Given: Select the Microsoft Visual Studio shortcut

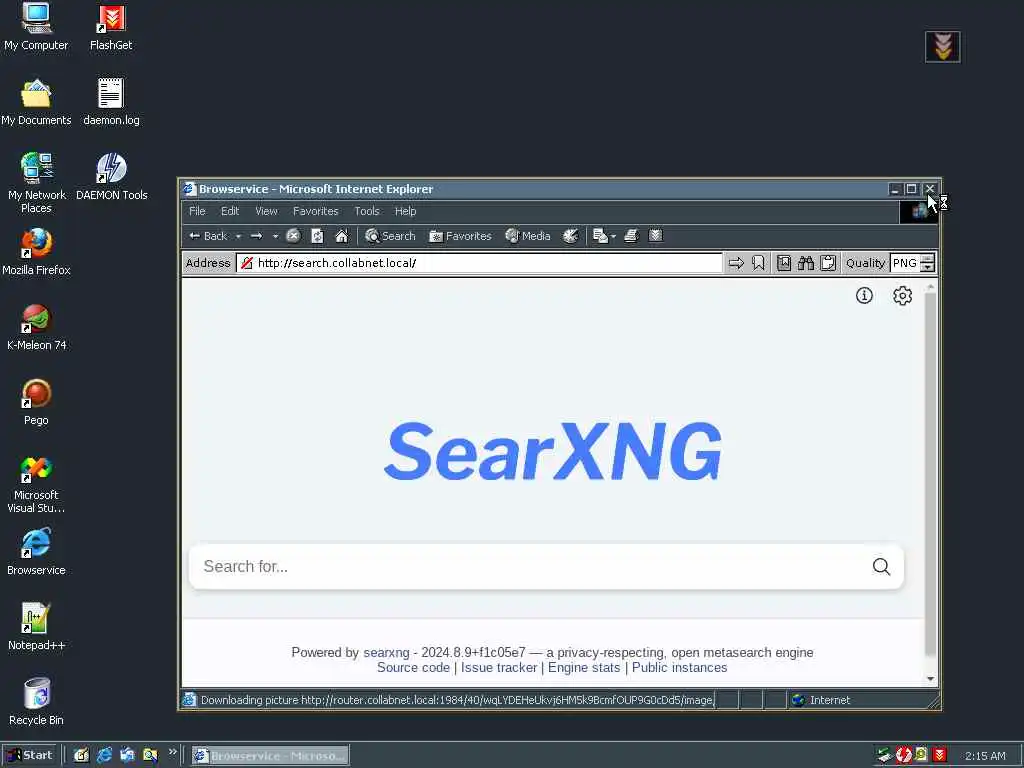Looking at the screenshot, I should [x=36, y=484].
